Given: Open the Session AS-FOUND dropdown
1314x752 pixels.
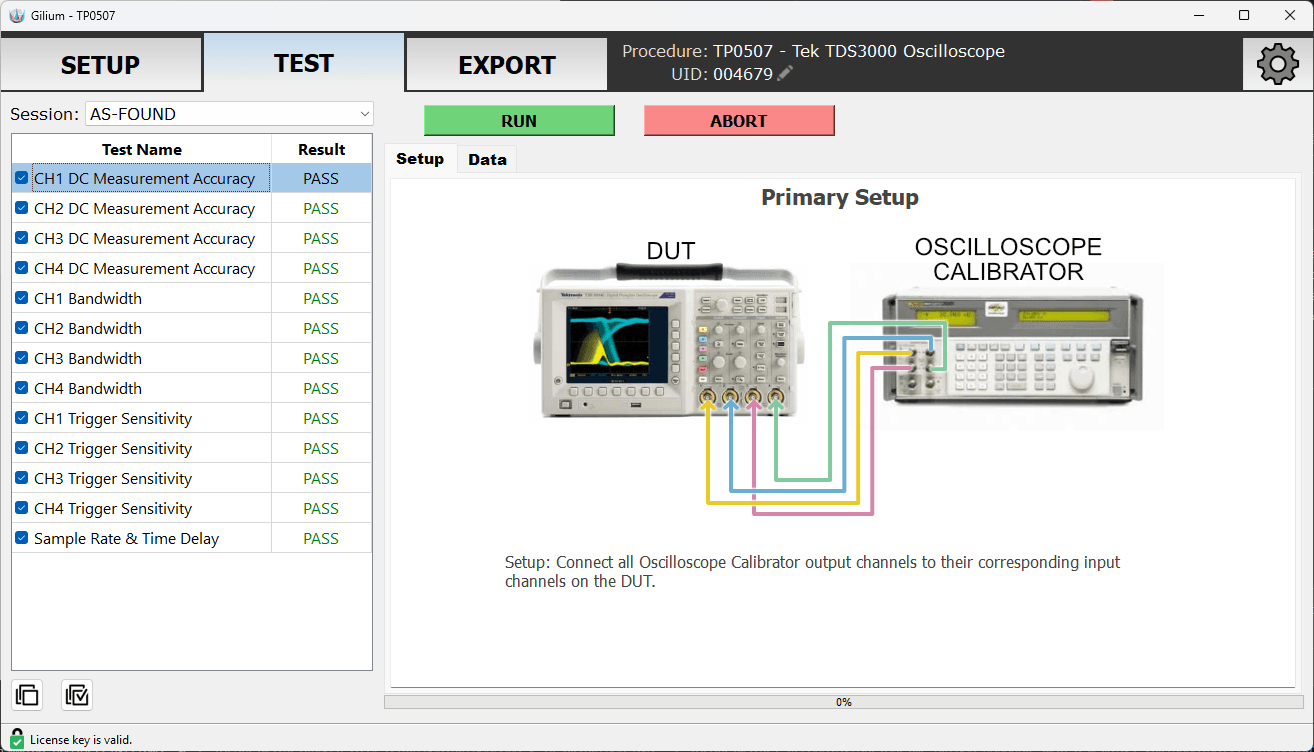Looking at the screenshot, I should click(229, 114).
